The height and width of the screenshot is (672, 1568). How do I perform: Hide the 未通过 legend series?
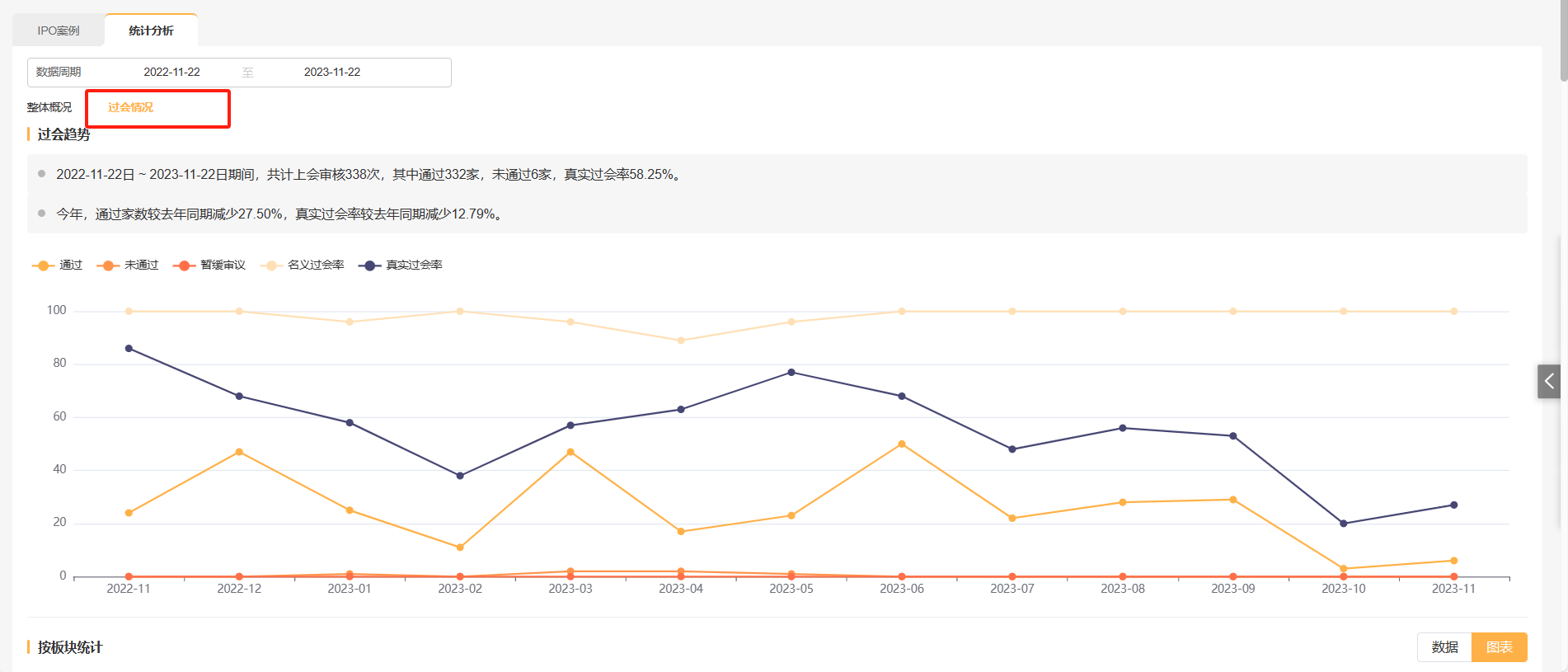[128, 265]
